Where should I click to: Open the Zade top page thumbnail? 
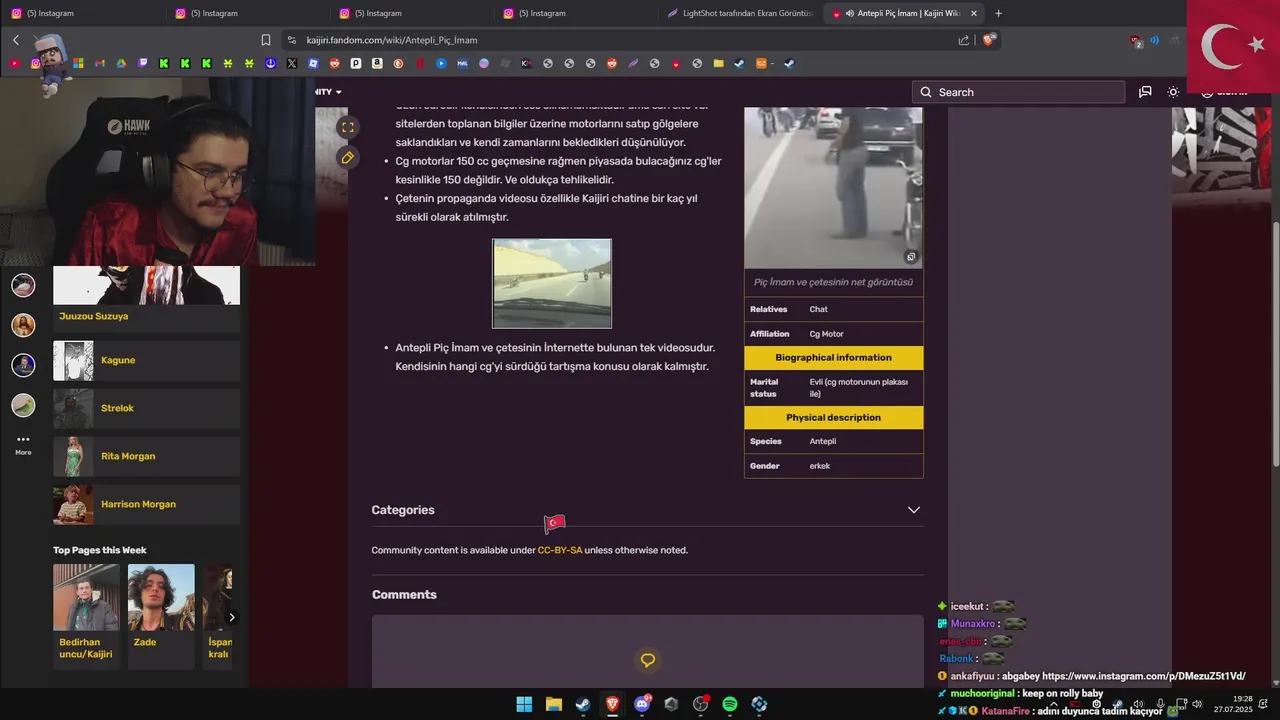(x=161, y=597)
